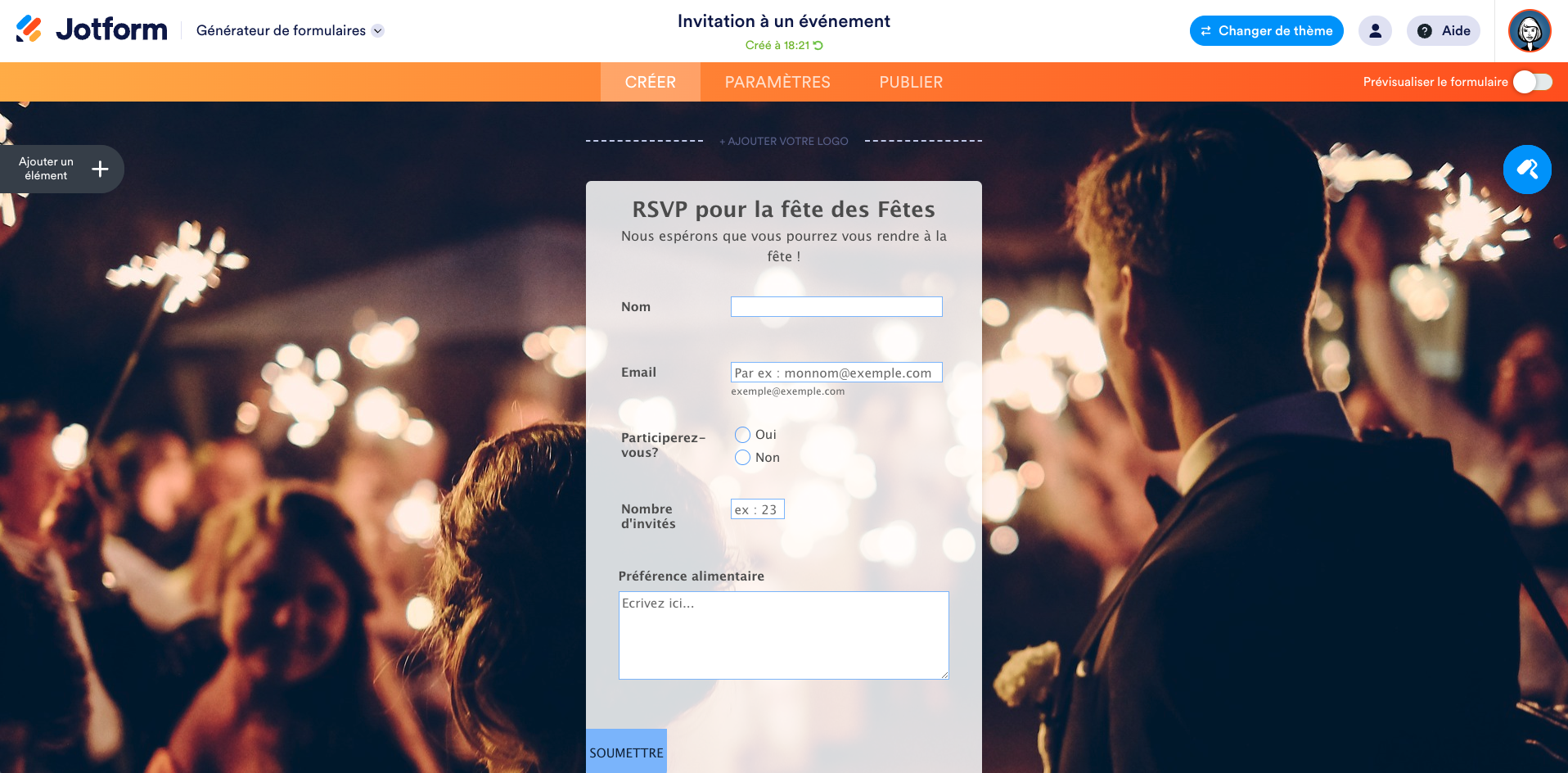The width and height of the screenshot is (1568, 773).
Task: Expand the Générateur de formulaires dropdown
Action: coord(377,31)
